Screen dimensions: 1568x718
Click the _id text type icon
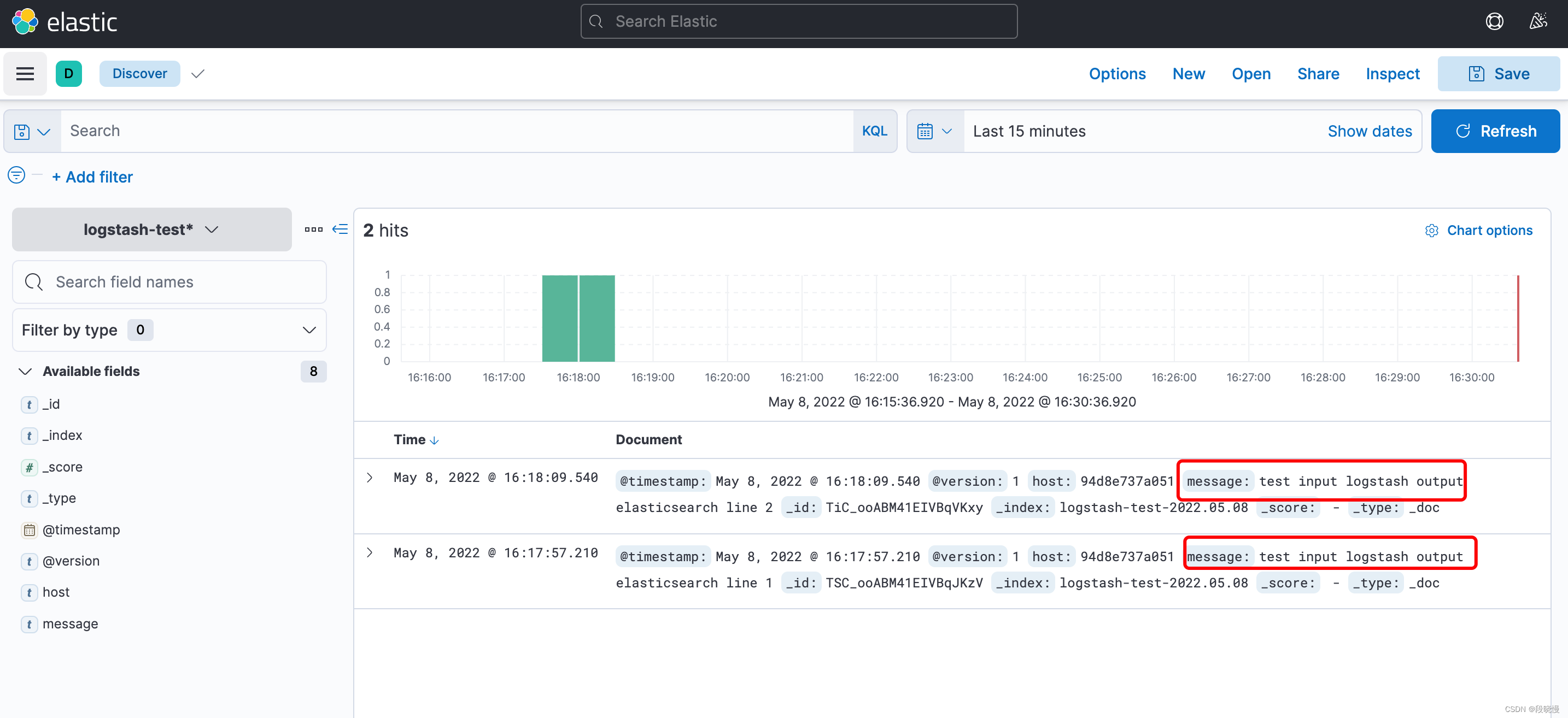29,405
